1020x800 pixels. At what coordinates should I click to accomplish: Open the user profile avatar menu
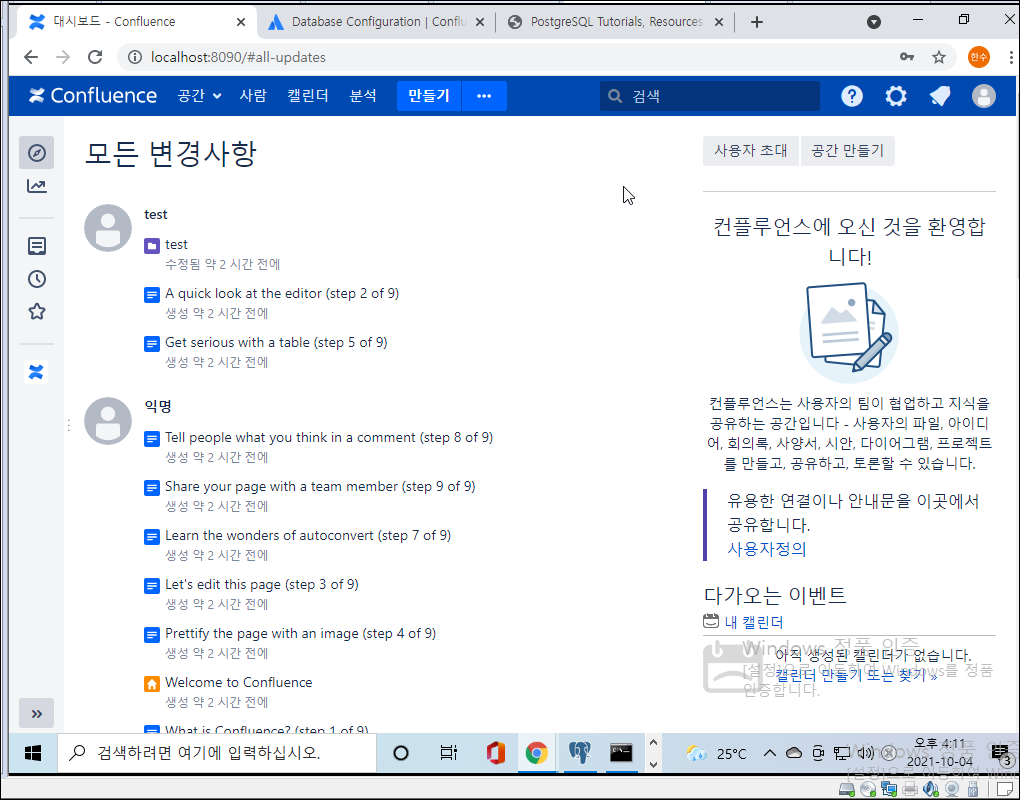point(984,96)
